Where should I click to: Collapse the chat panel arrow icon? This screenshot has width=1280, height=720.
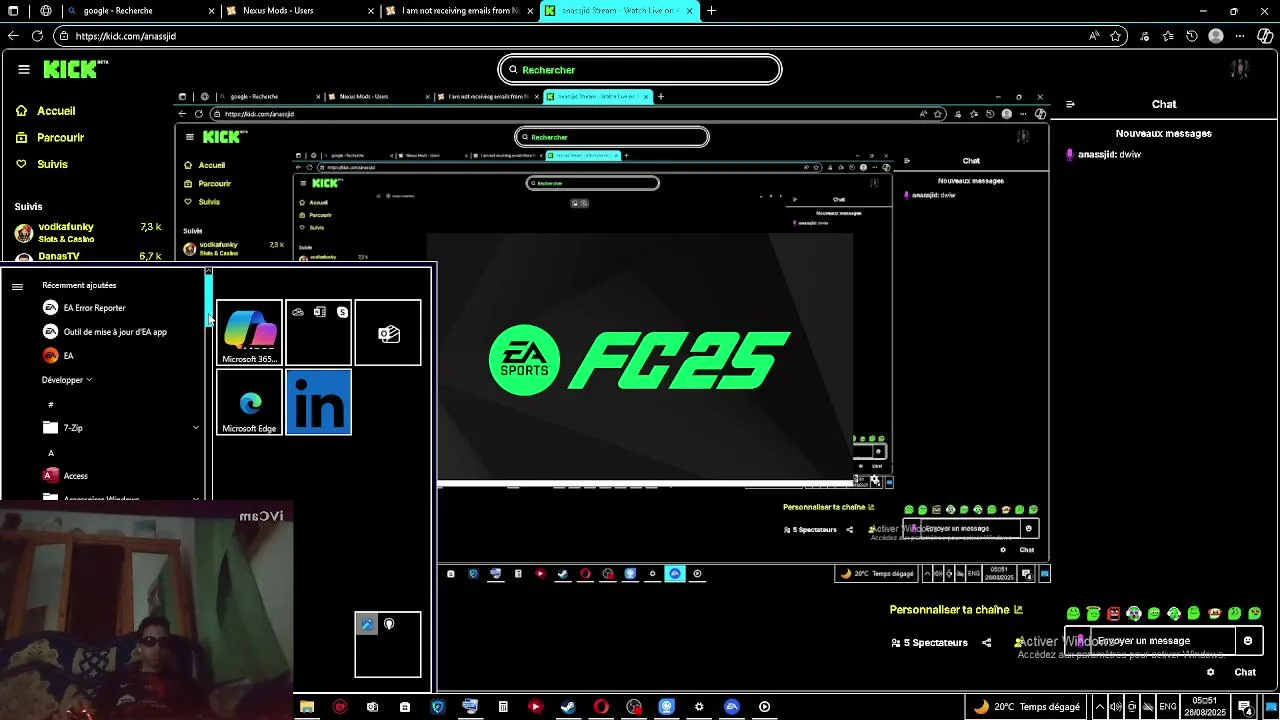(x=1070, y=104)
